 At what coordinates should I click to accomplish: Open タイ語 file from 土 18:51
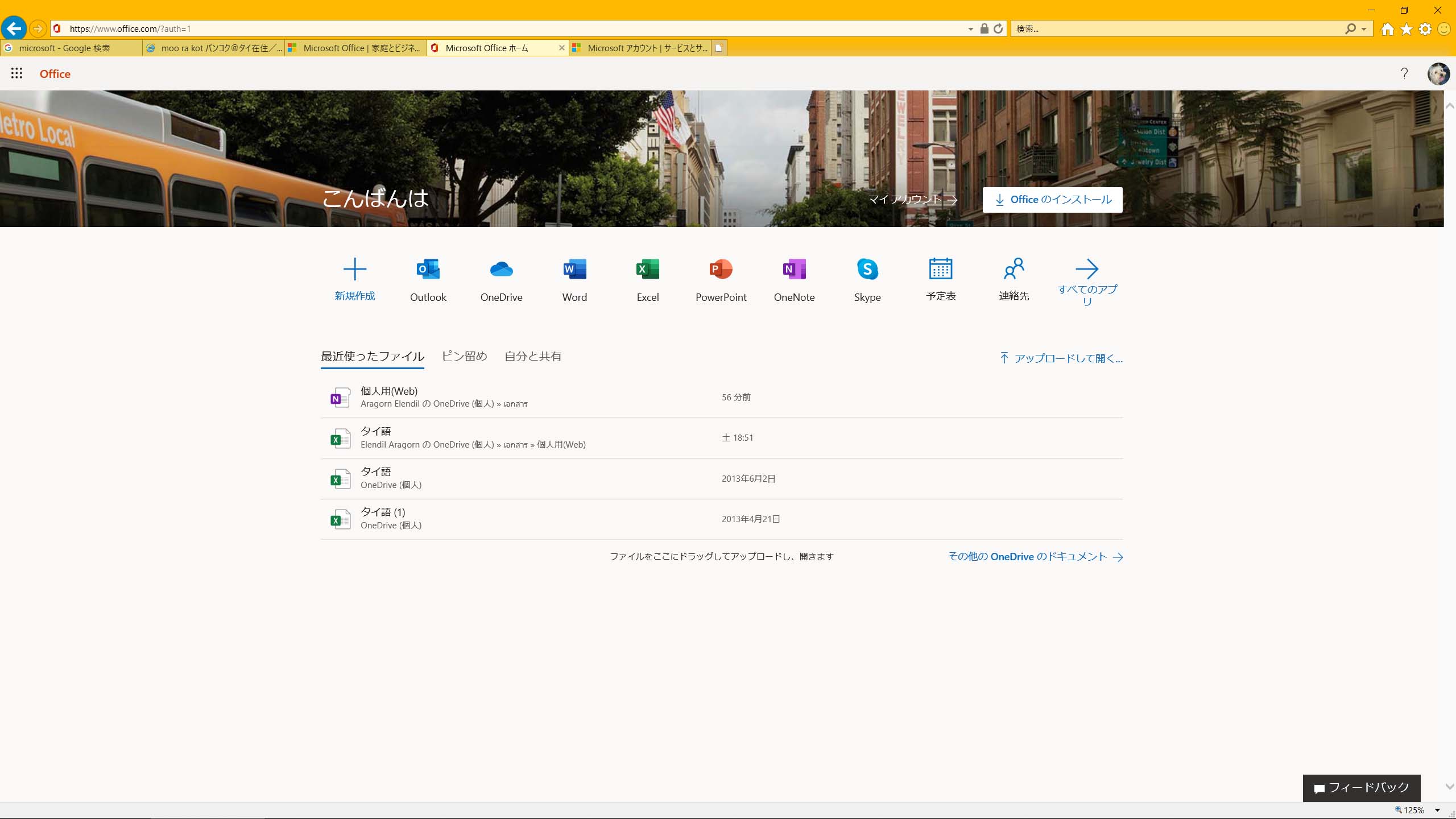(721, 438)
